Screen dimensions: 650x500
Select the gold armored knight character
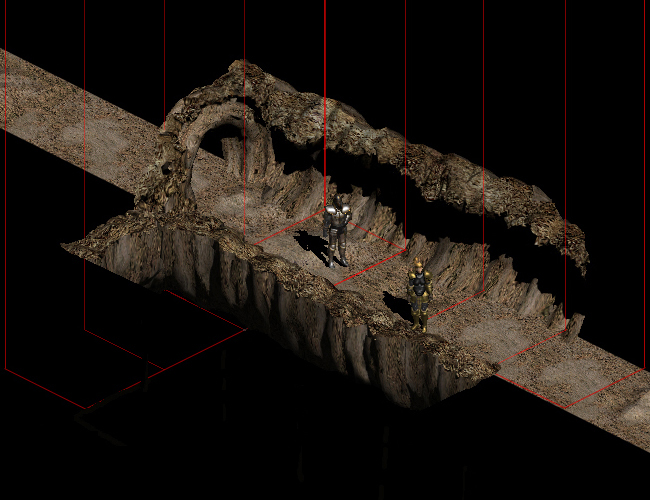(420, 295)
